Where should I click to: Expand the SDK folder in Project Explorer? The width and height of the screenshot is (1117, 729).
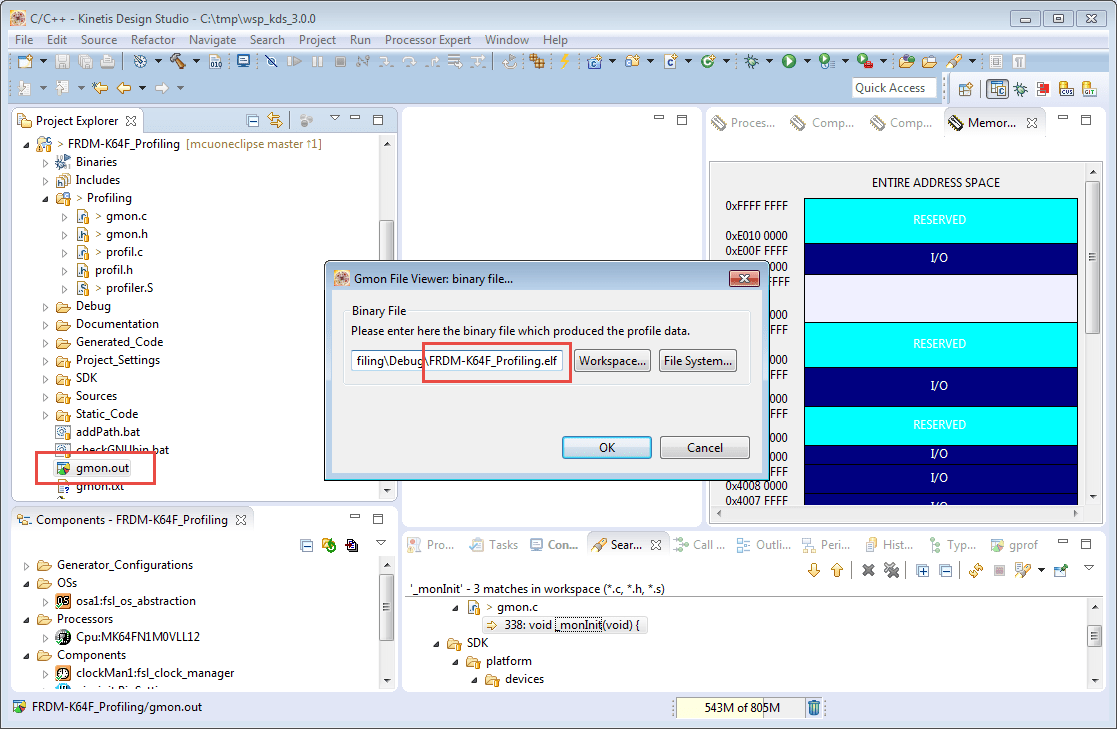tap(46, 379)
